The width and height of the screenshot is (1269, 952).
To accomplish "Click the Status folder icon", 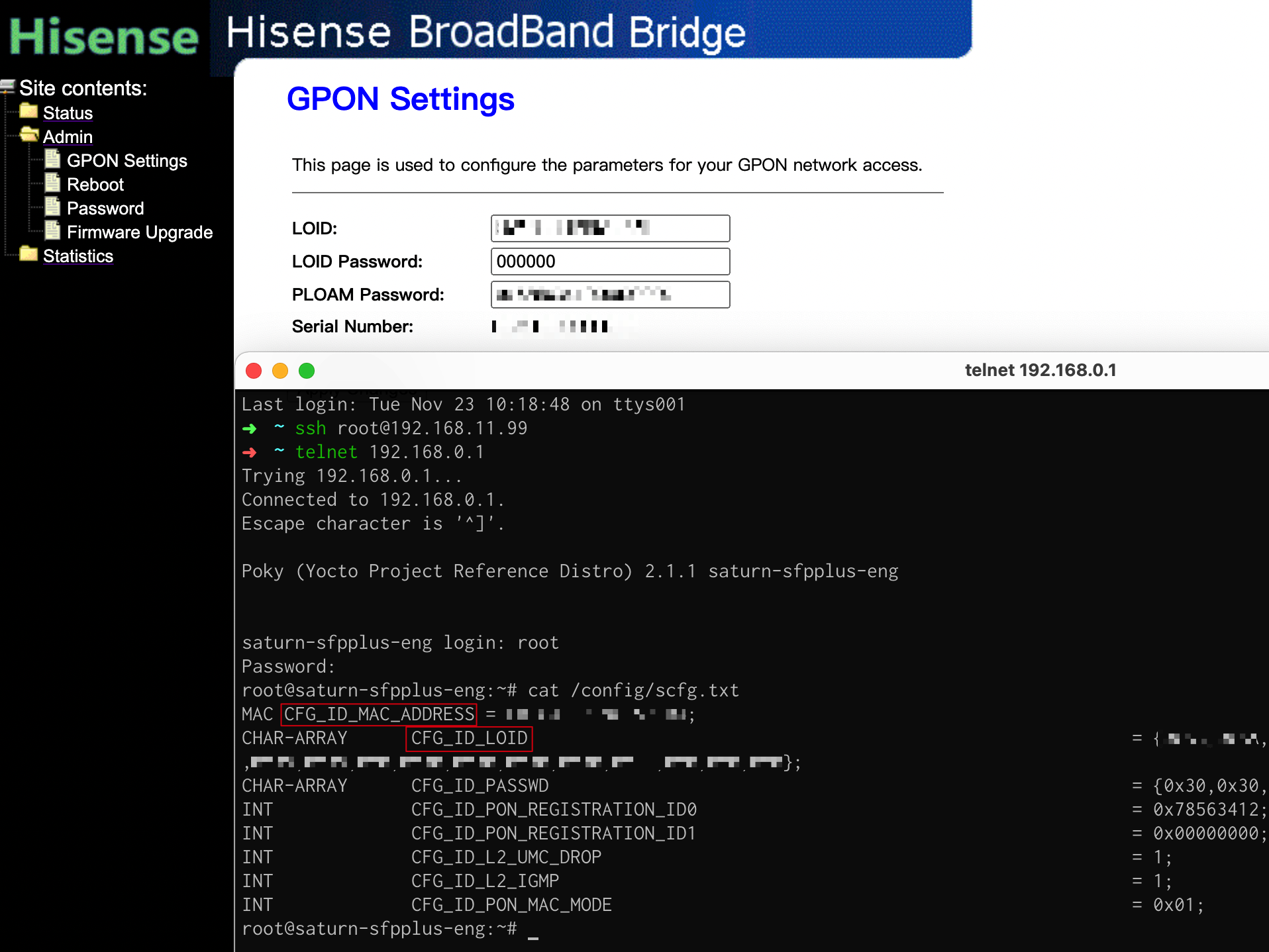I will pyautogui.click(x=28, y=111).
